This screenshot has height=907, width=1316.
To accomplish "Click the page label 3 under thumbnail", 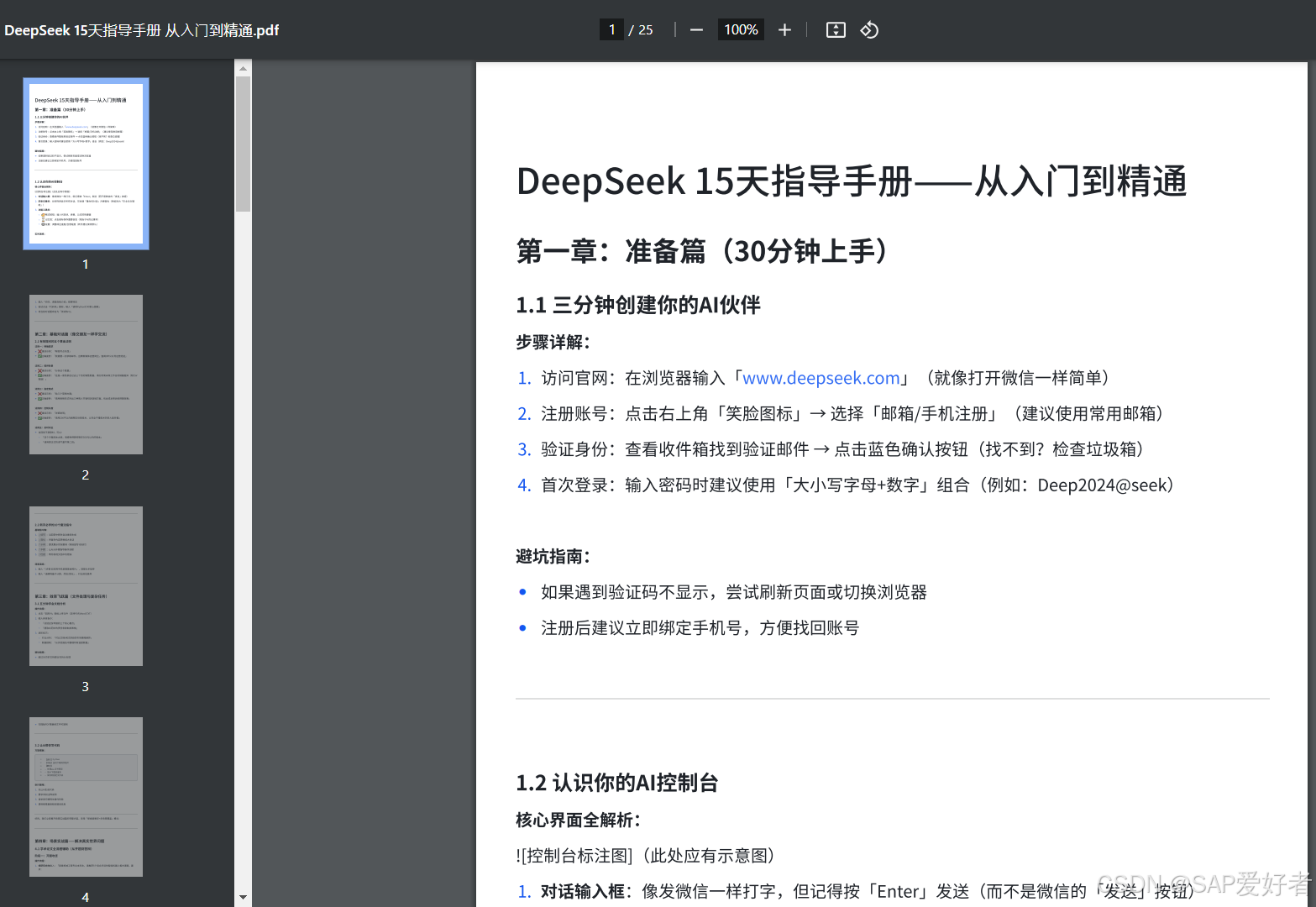I will pyautogui.click(x=86, y=687).
